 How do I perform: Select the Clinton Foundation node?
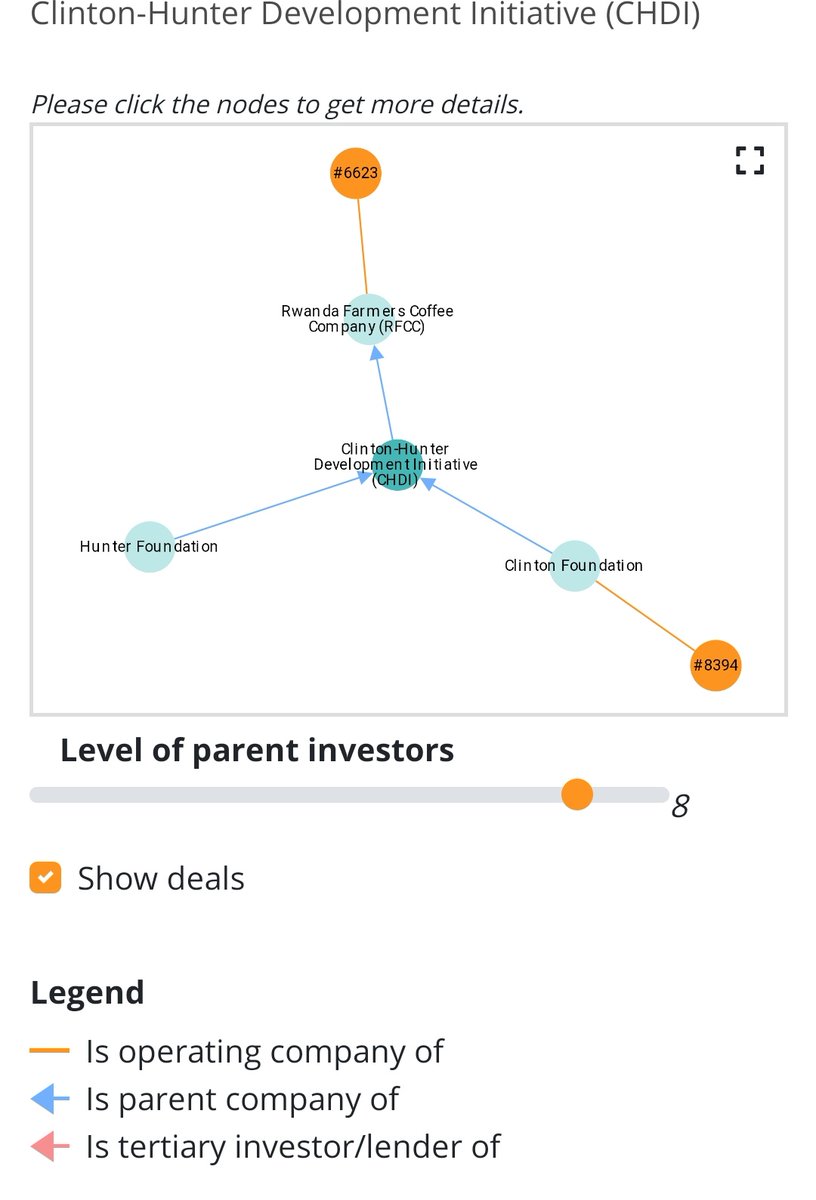pyautogui.click(x=574, y=566)
